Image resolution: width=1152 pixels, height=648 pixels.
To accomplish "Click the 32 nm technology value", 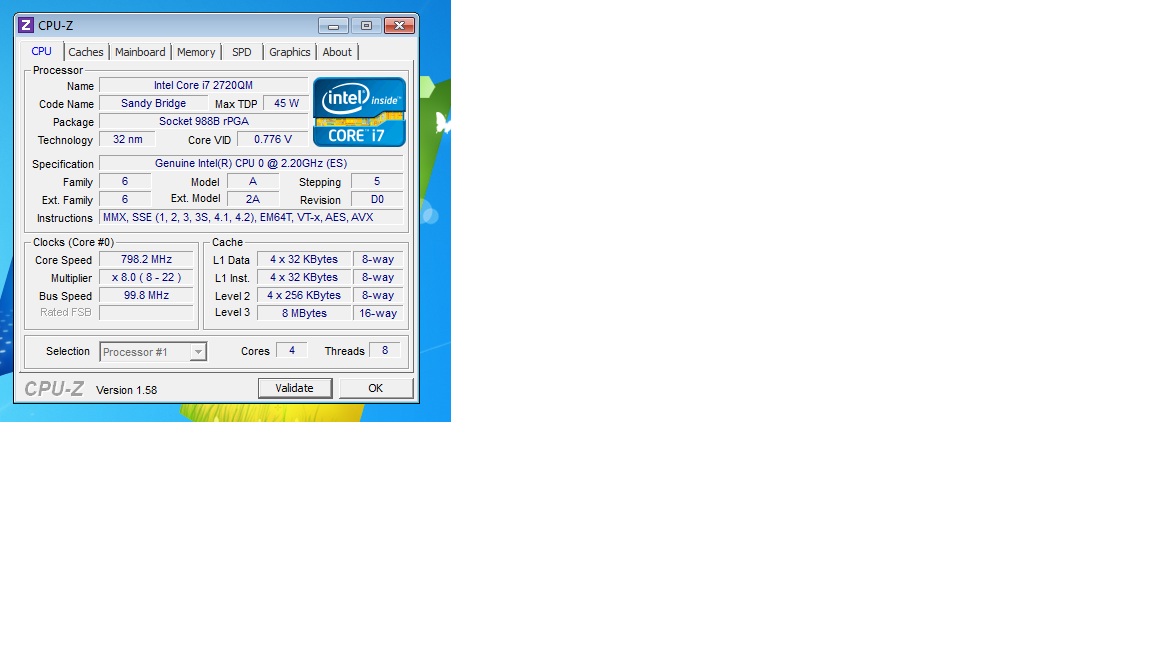I will click(128, 140).
